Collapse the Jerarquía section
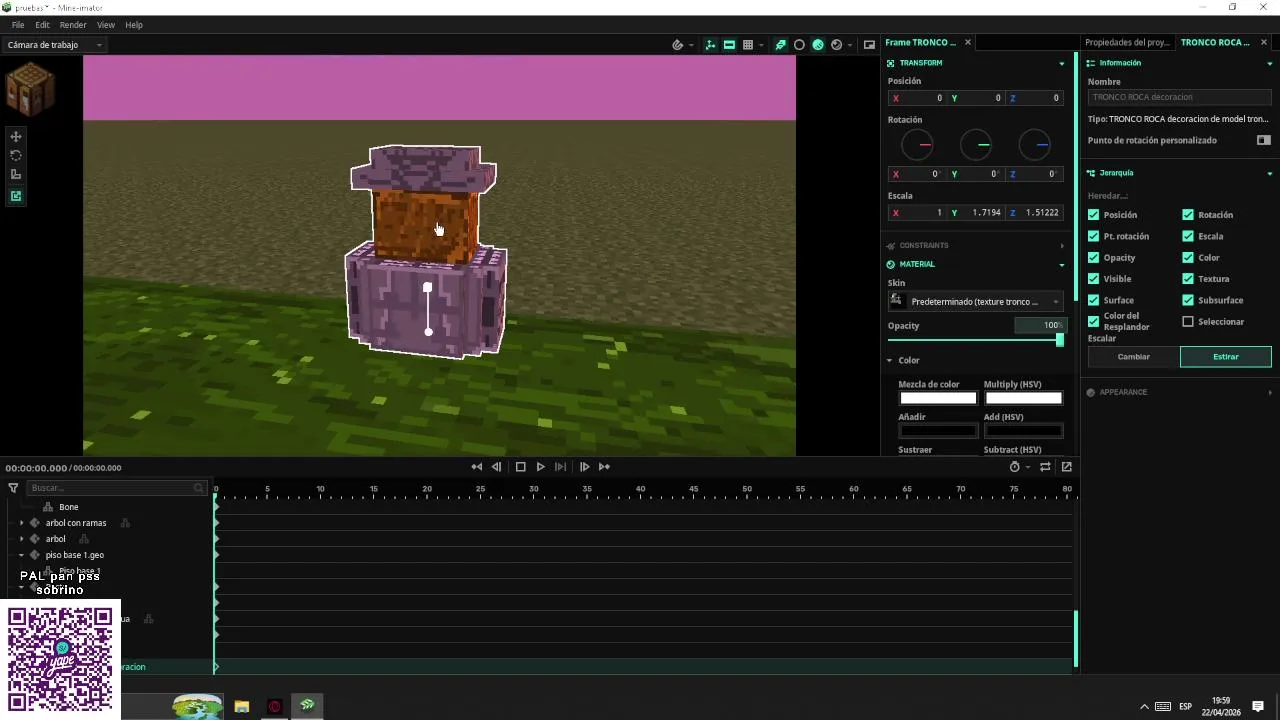Image resolution: width=1280 pixels, height=720 pixels. click(x=1270, y=173)
